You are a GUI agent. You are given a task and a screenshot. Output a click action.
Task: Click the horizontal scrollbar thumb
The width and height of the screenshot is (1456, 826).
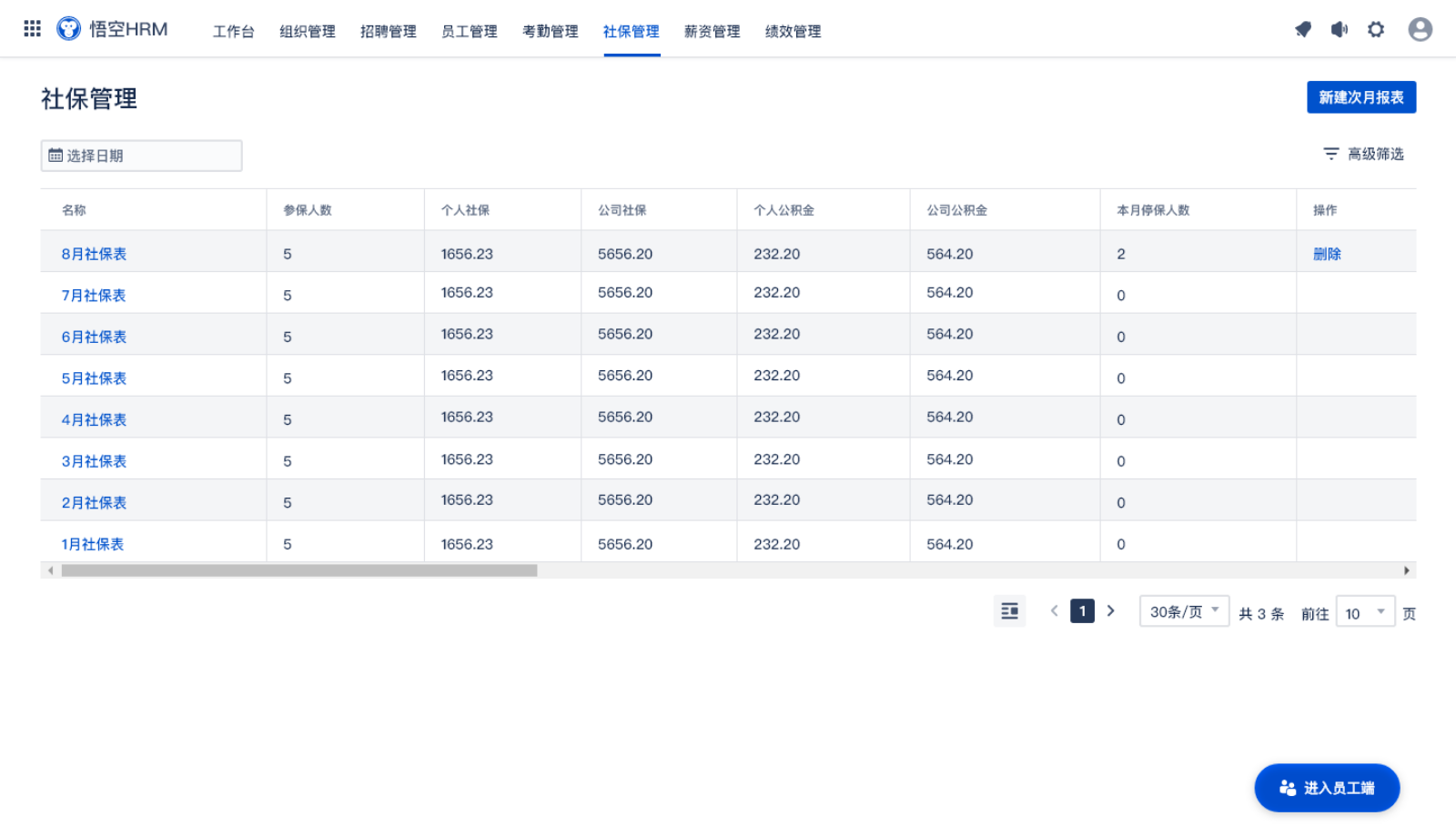pos(299,570)
